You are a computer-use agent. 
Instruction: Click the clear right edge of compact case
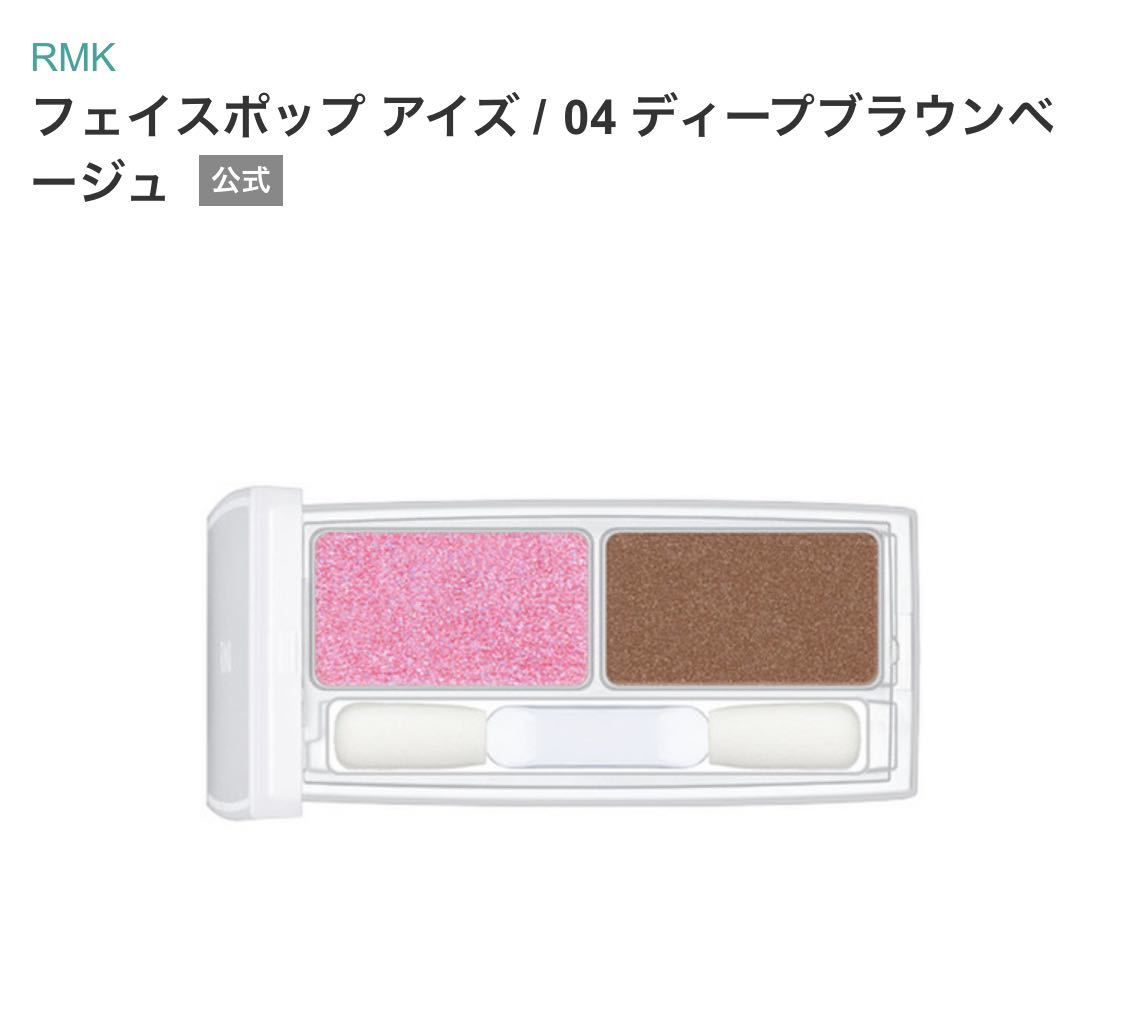coord(904,653)
